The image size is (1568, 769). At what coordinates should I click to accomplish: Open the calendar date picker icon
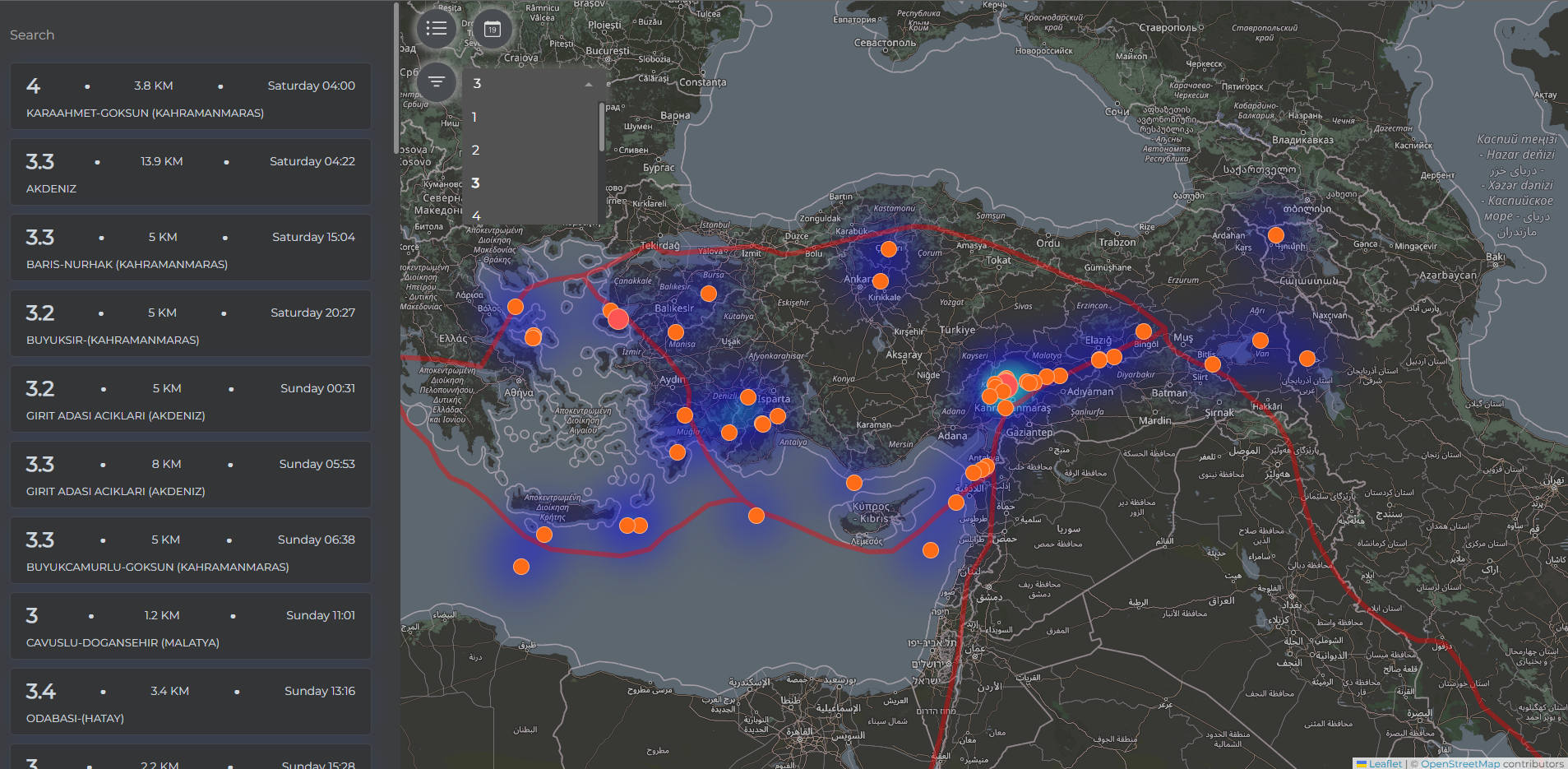(492, 29)
